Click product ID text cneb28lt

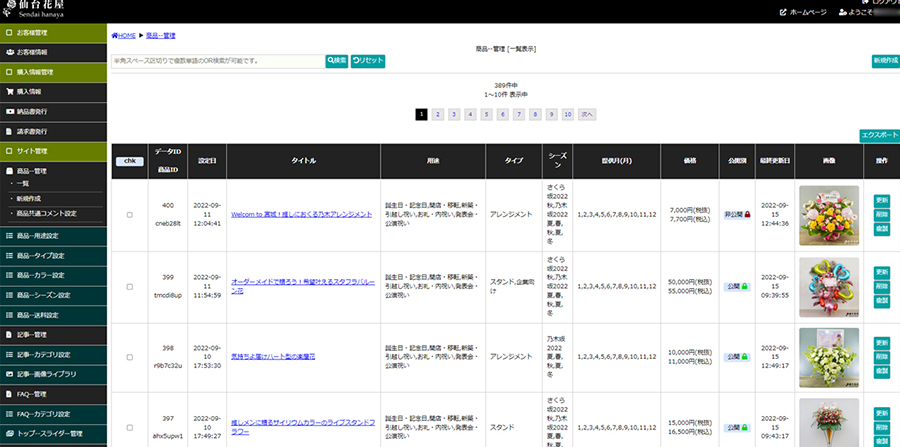168,225
